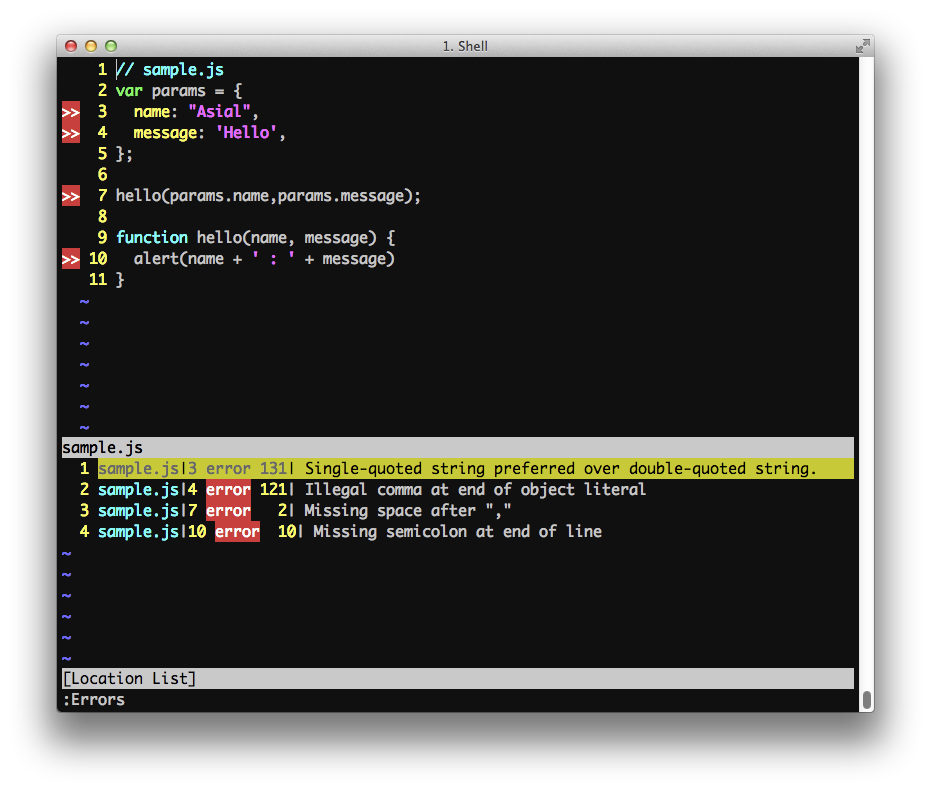Click the red close window button
The height and width of the screenshot is (791, 931).
tap(71, 46)
